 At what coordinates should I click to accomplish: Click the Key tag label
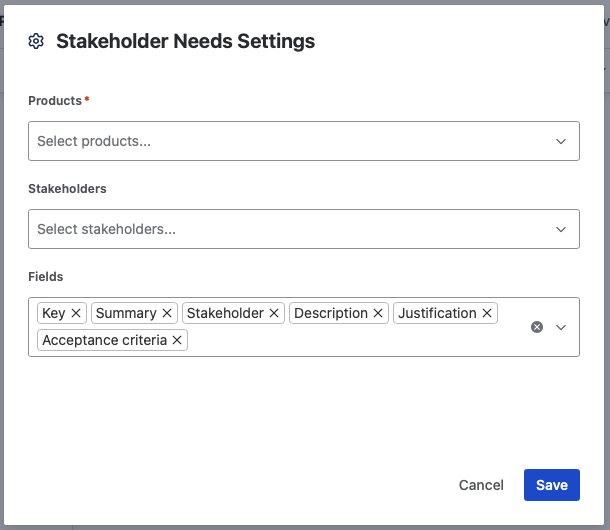point(54,313)
